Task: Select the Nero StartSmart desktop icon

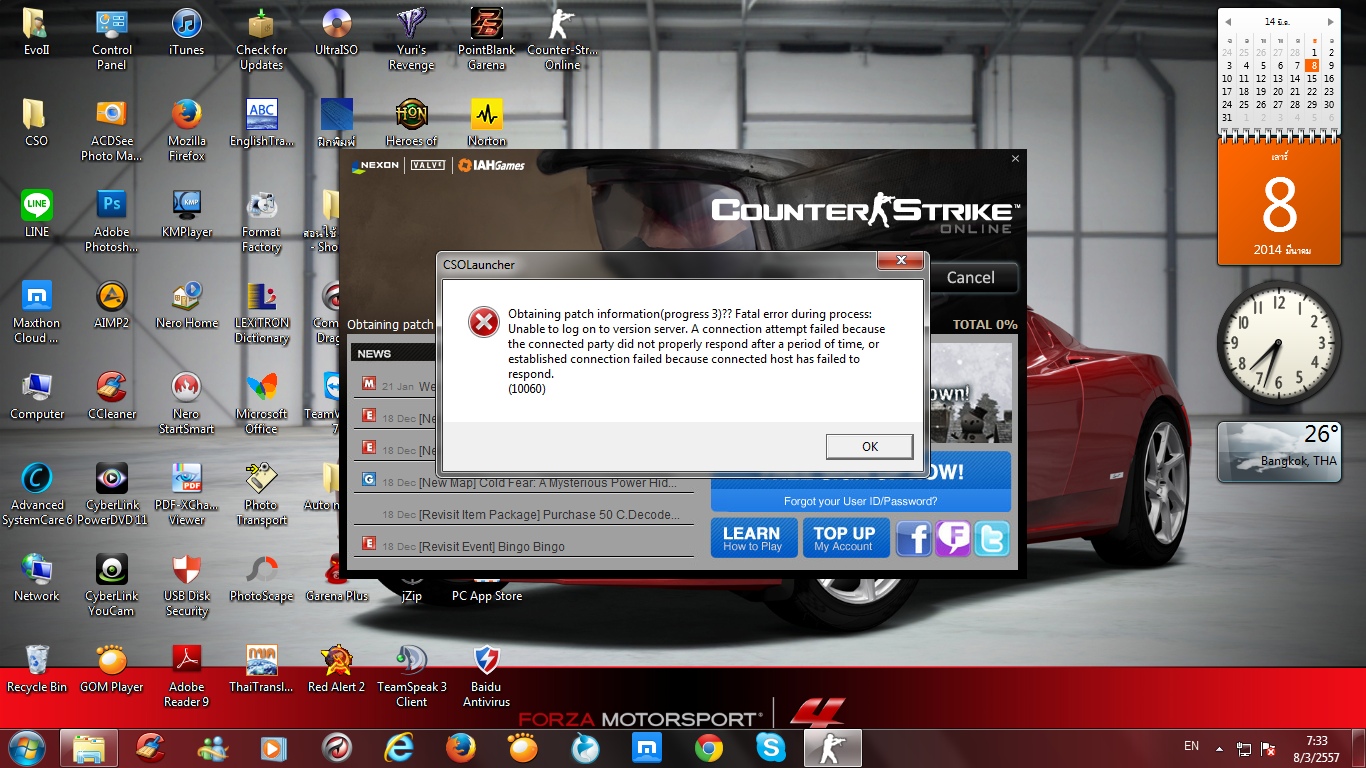Action: (x=187, y=404)
